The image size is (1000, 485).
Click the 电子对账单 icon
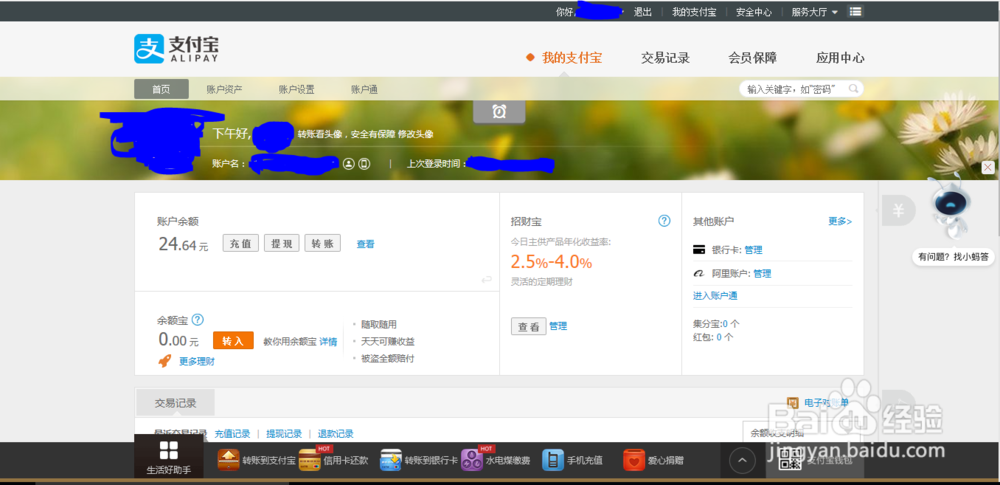[793, 403]
